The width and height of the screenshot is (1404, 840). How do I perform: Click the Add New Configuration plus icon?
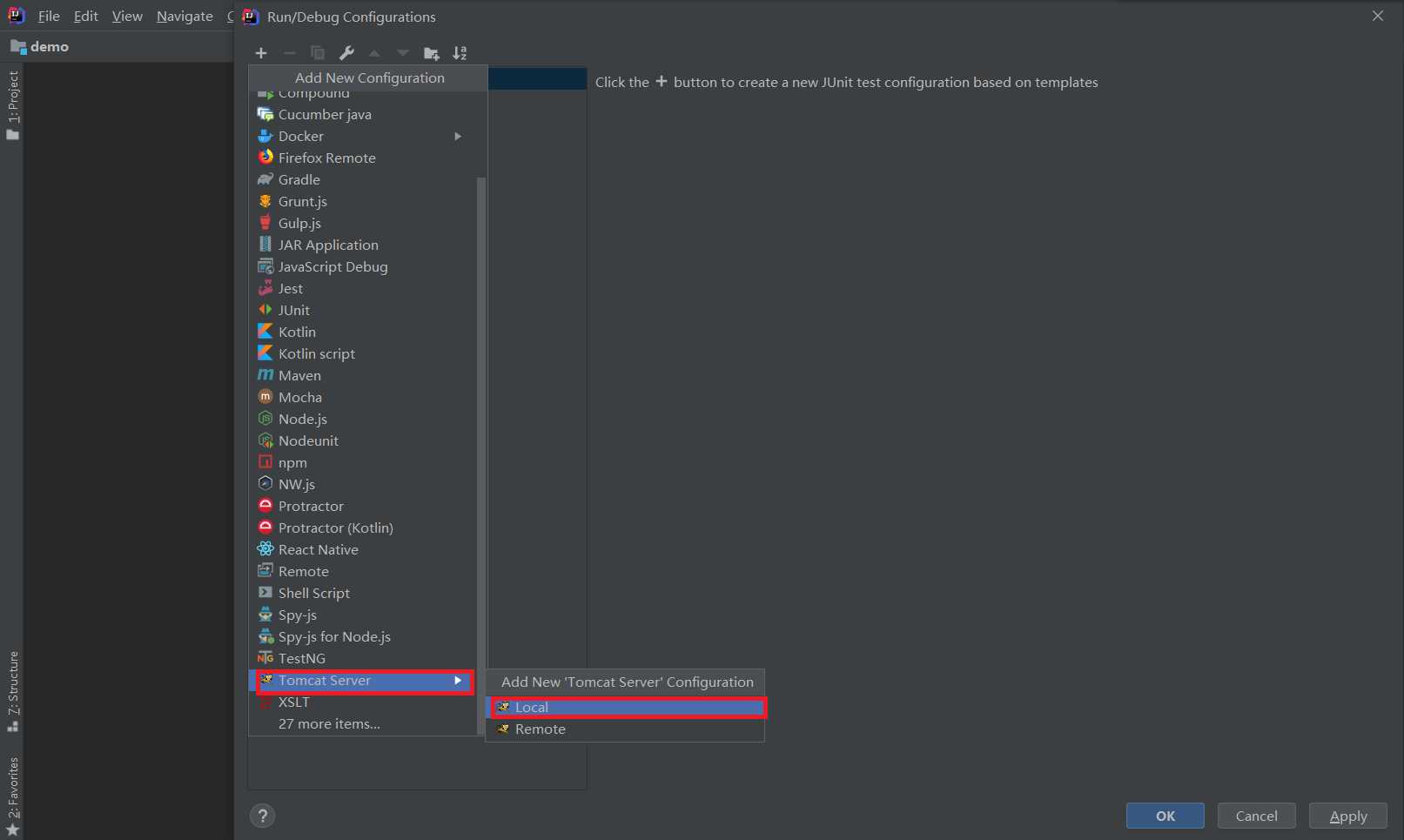tap(261, 53)
